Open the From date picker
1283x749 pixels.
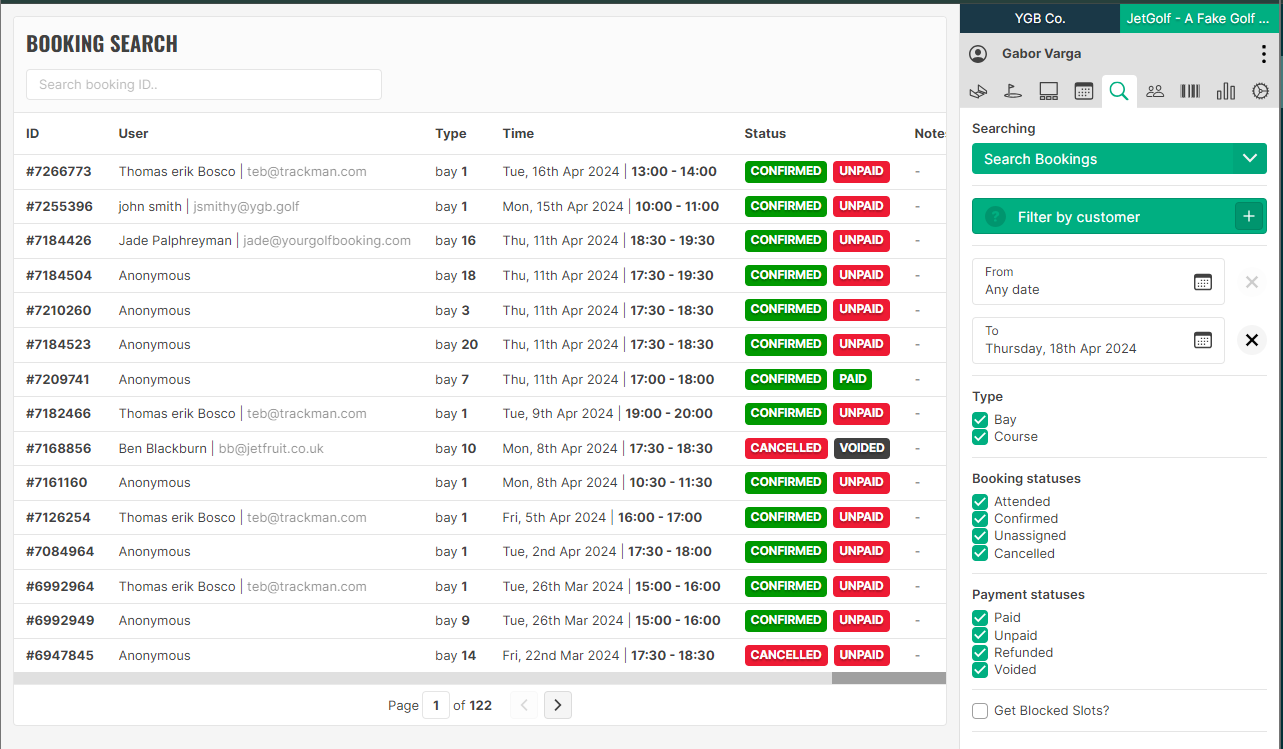tap(1202, 282)
